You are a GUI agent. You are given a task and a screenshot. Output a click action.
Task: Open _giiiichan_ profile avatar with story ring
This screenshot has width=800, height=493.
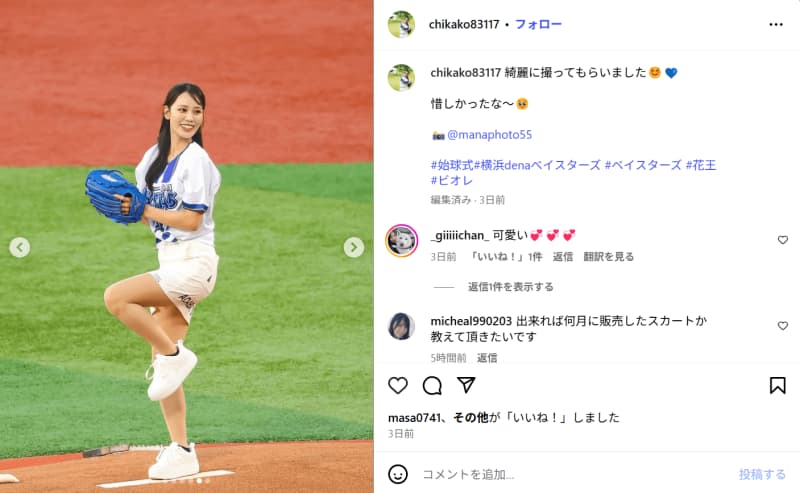pos(402,240)
